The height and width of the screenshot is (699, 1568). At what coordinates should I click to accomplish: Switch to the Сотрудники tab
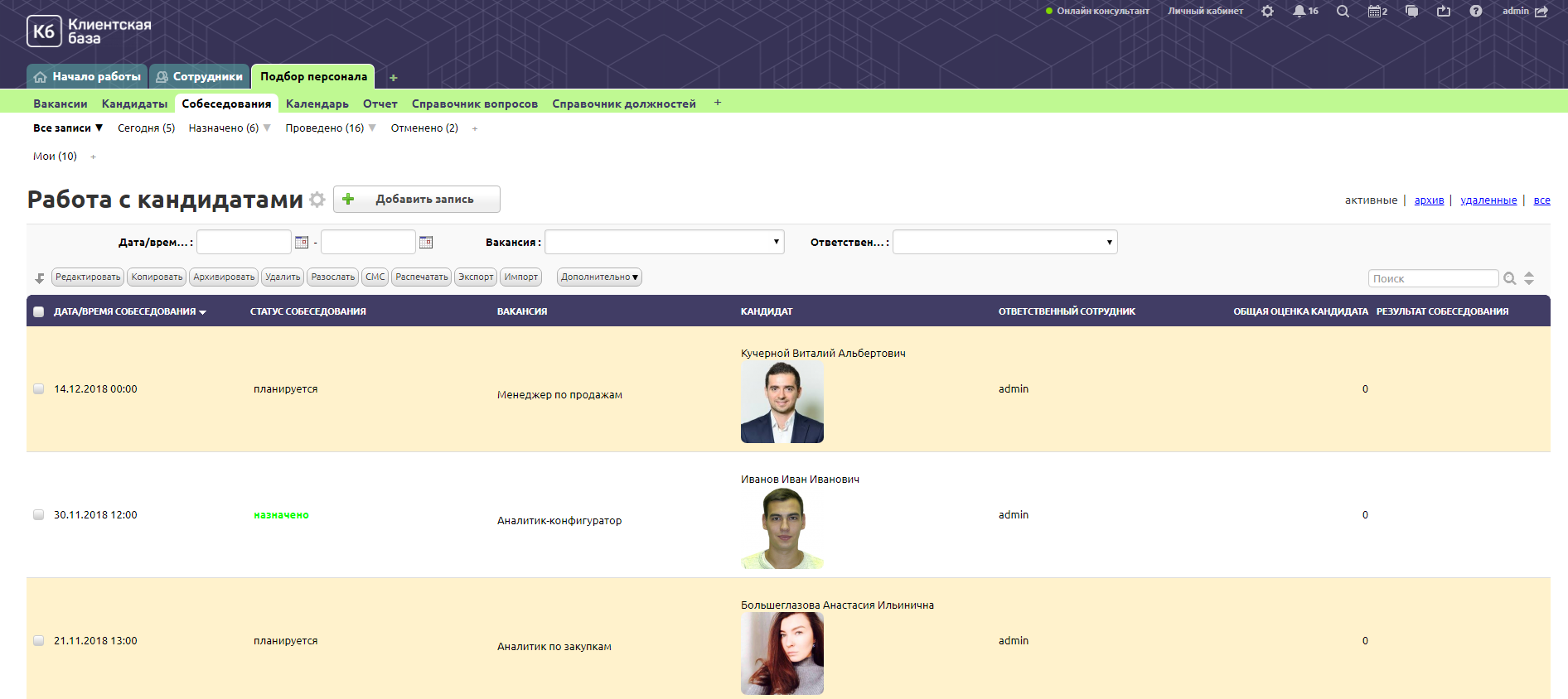199,77
